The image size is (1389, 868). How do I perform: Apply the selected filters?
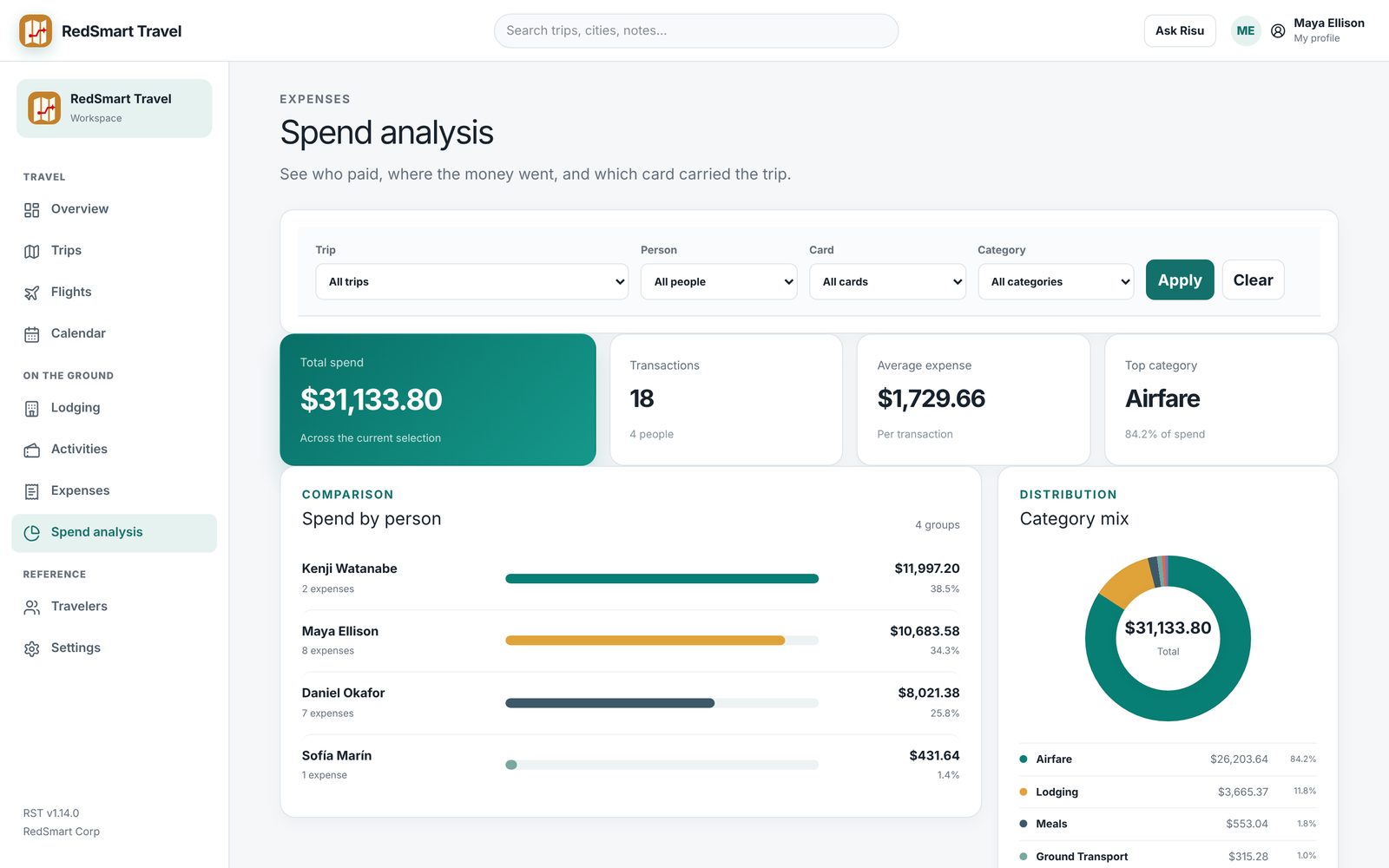(x=1180, y=279)
